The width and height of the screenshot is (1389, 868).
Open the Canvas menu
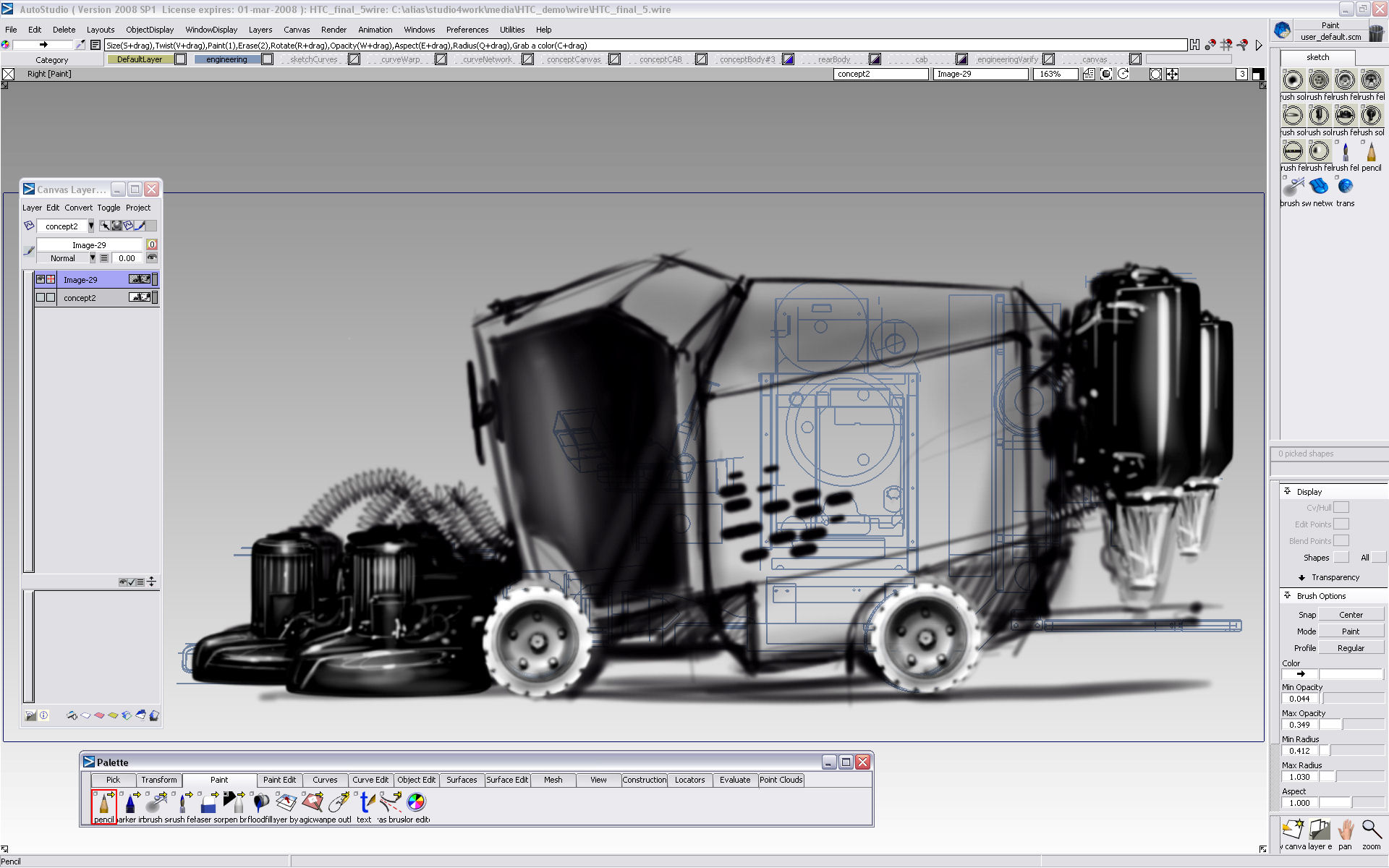click(x=296, y=30)
